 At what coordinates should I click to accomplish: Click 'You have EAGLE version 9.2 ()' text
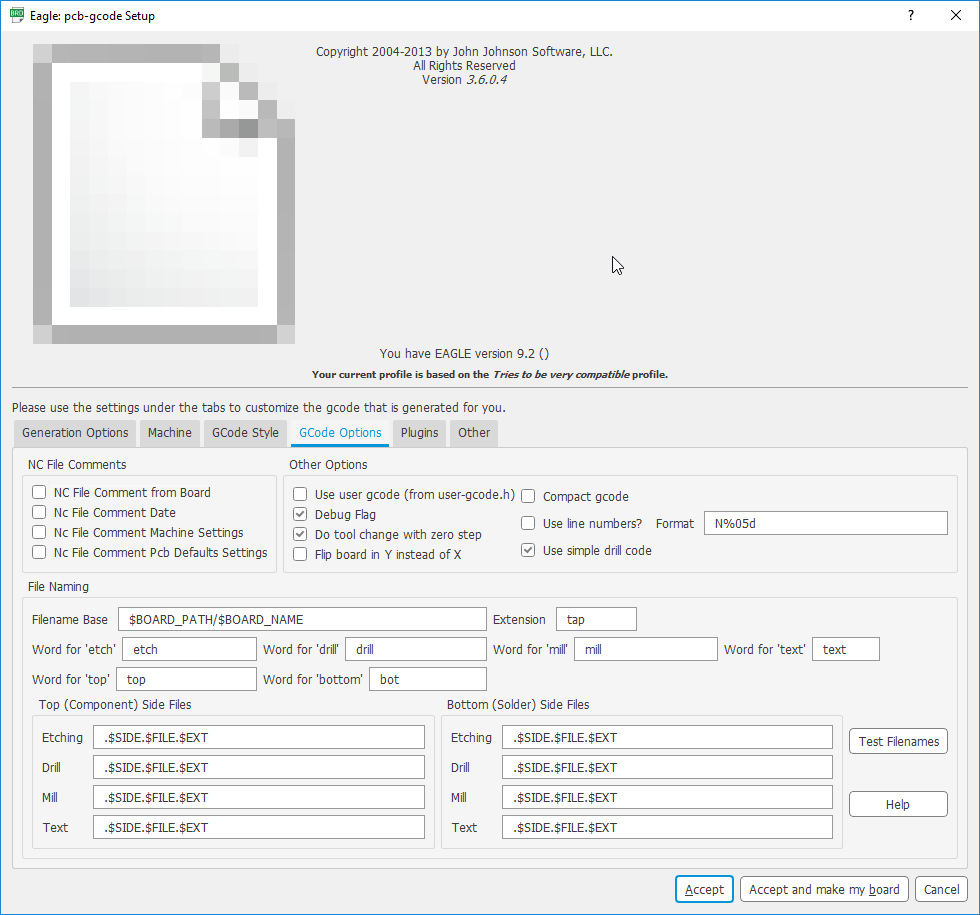click(x=464, y=354)
